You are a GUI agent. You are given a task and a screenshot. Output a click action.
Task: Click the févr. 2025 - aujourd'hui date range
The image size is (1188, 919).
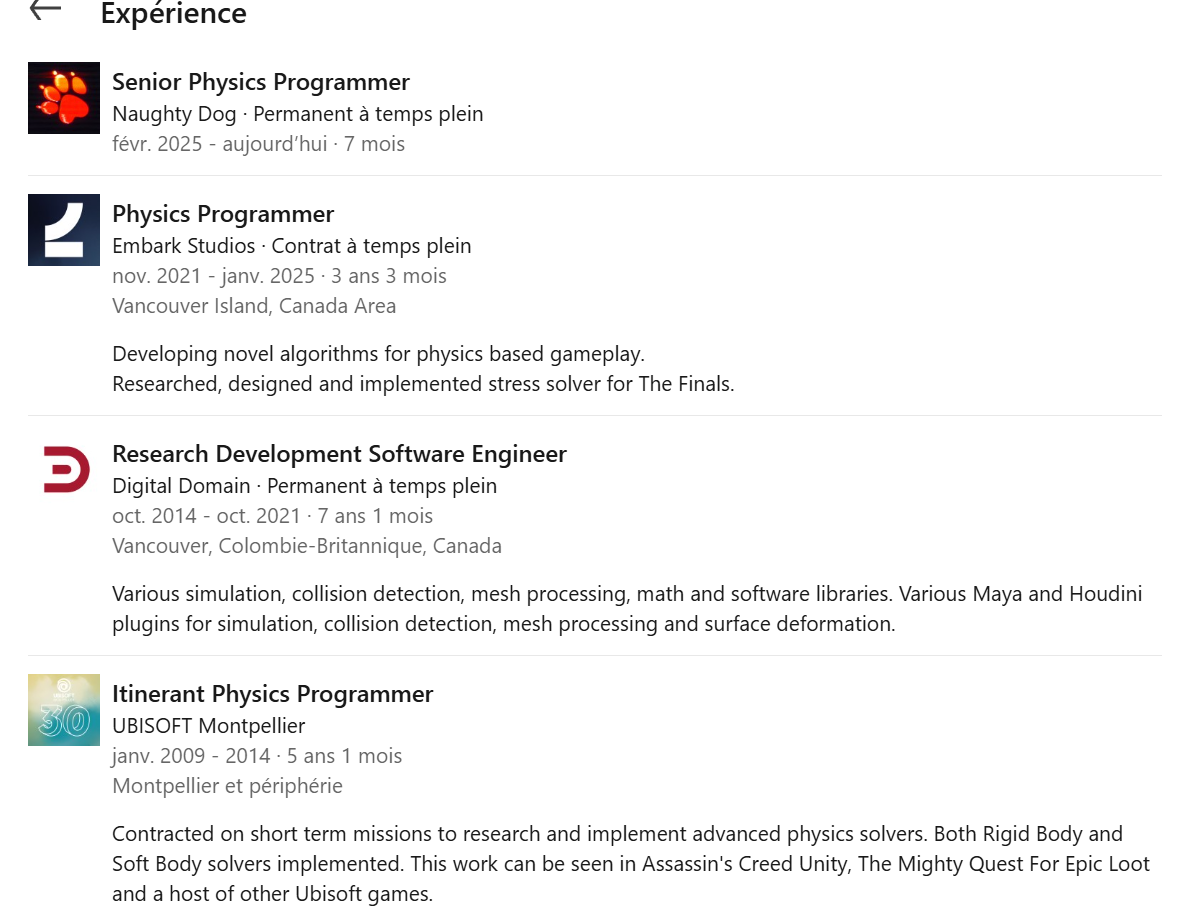[x=219, y=144]
